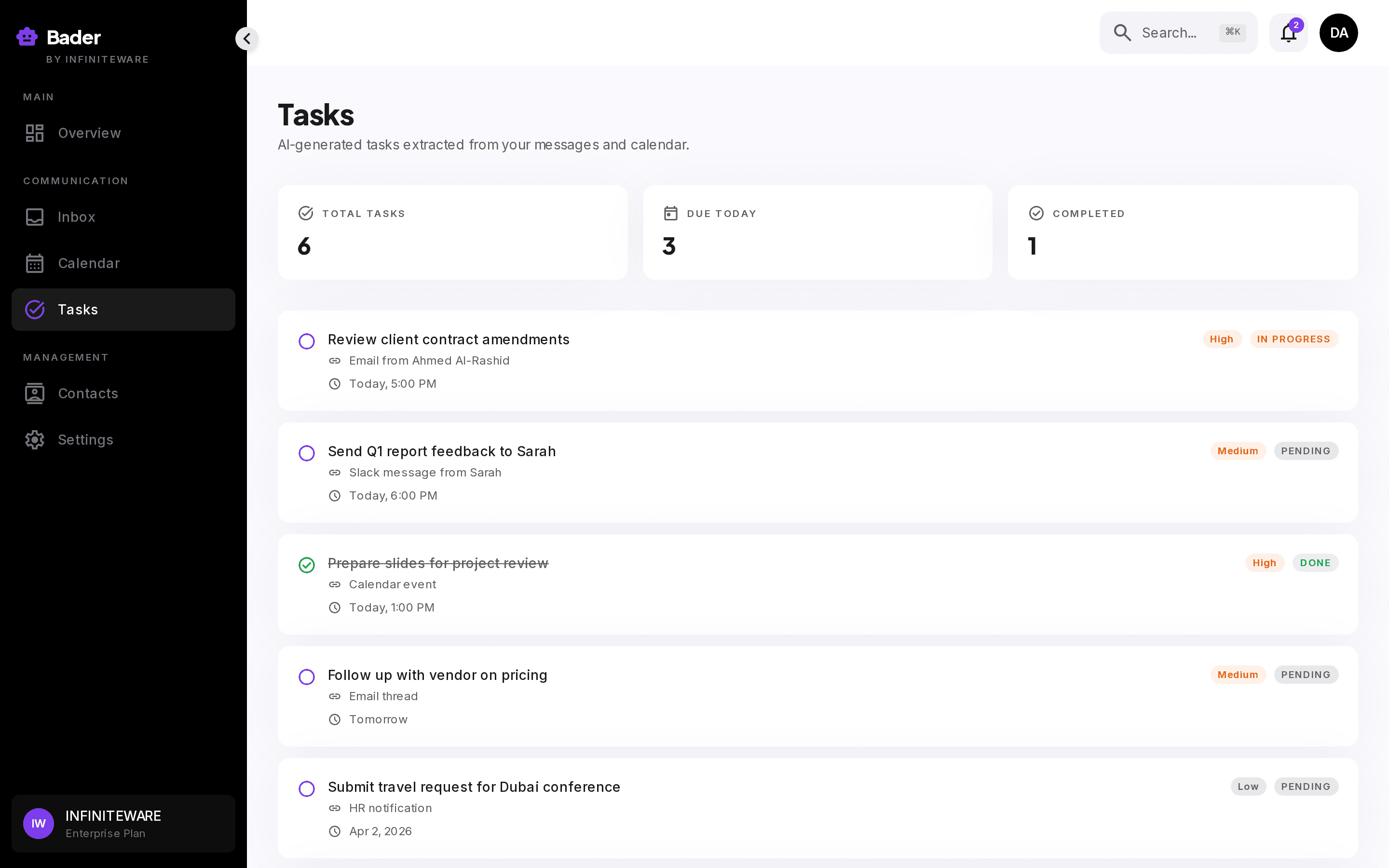This screenshot has height=868, width=1389.
Task: Click the DONE status badge
Action: 1315,563
